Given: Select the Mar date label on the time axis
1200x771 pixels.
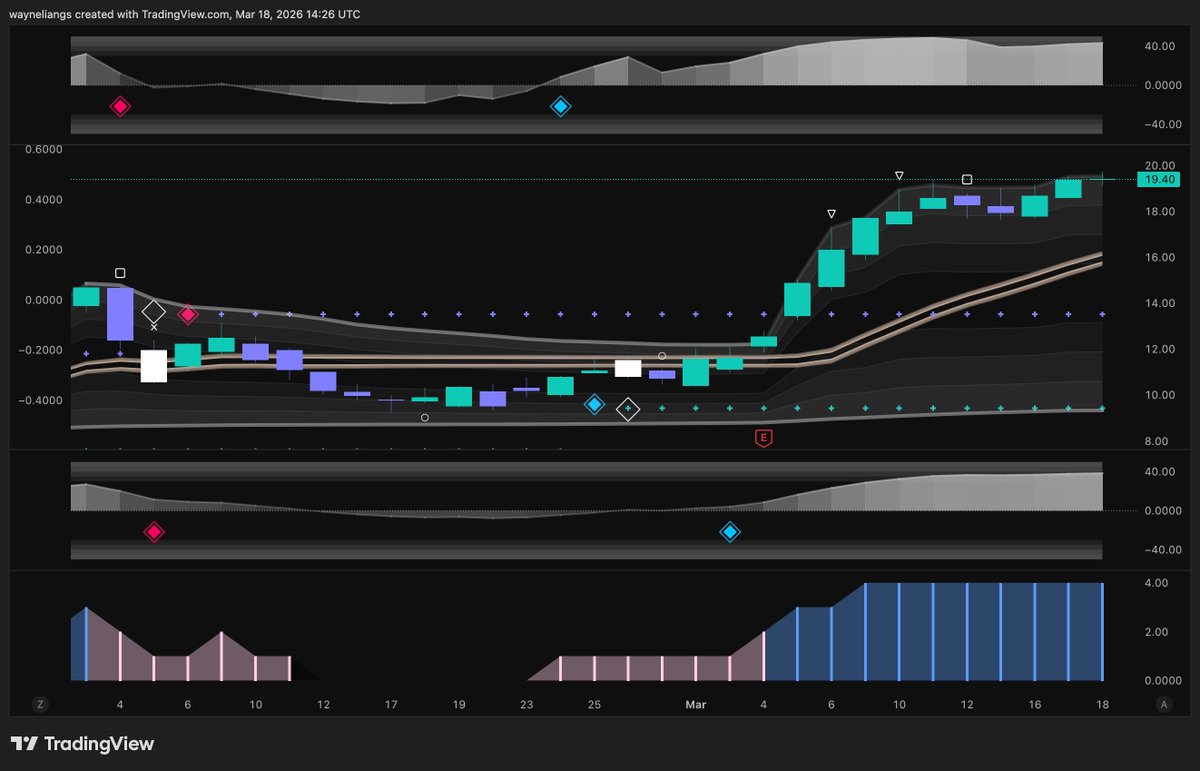Looking at the screenshot, I should coord(696,704).
